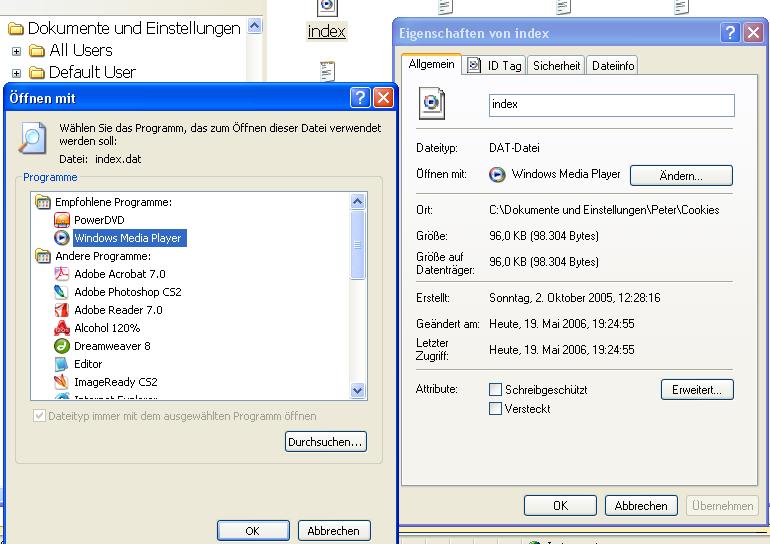Open the Dateiinfo tab
This screenshot has width=770, height=544.
coord(612,65)
